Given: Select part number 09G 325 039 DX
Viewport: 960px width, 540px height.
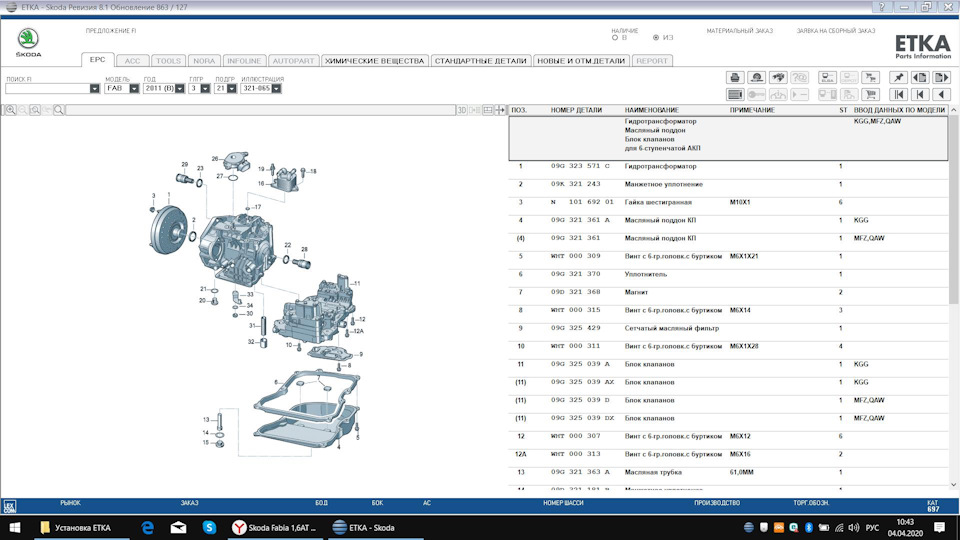Looking at the screenshot, I should click(582, 418).
